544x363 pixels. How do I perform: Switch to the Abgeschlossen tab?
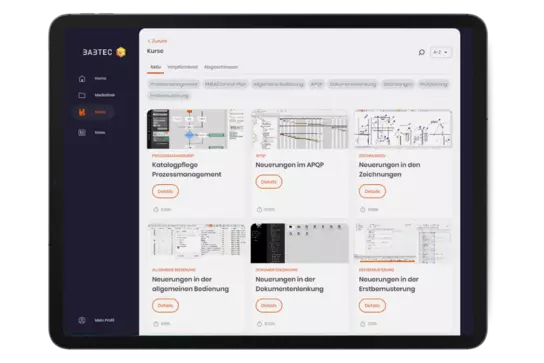[x=221, y=67]
